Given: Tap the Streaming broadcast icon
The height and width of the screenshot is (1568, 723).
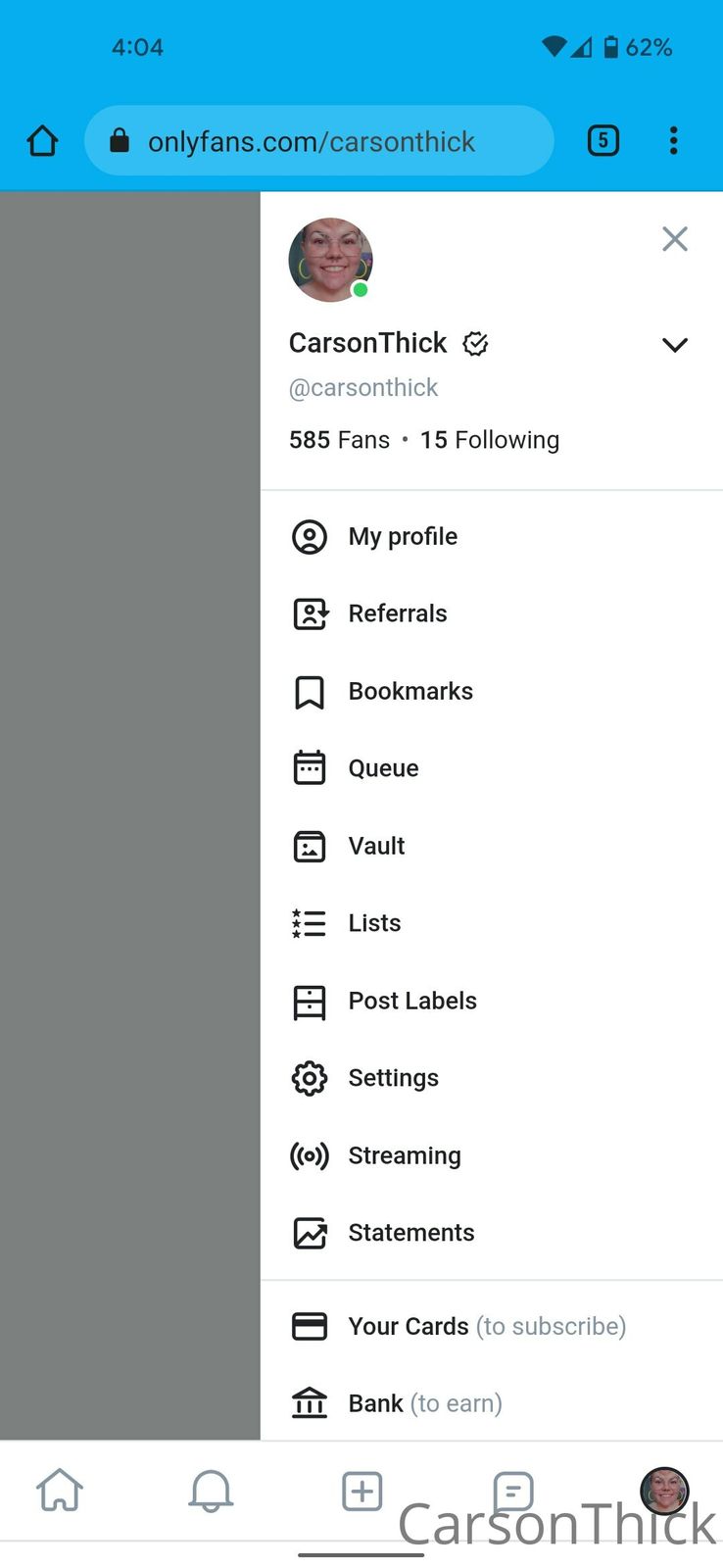Looking at the screenshot, I should point(310,1155).
